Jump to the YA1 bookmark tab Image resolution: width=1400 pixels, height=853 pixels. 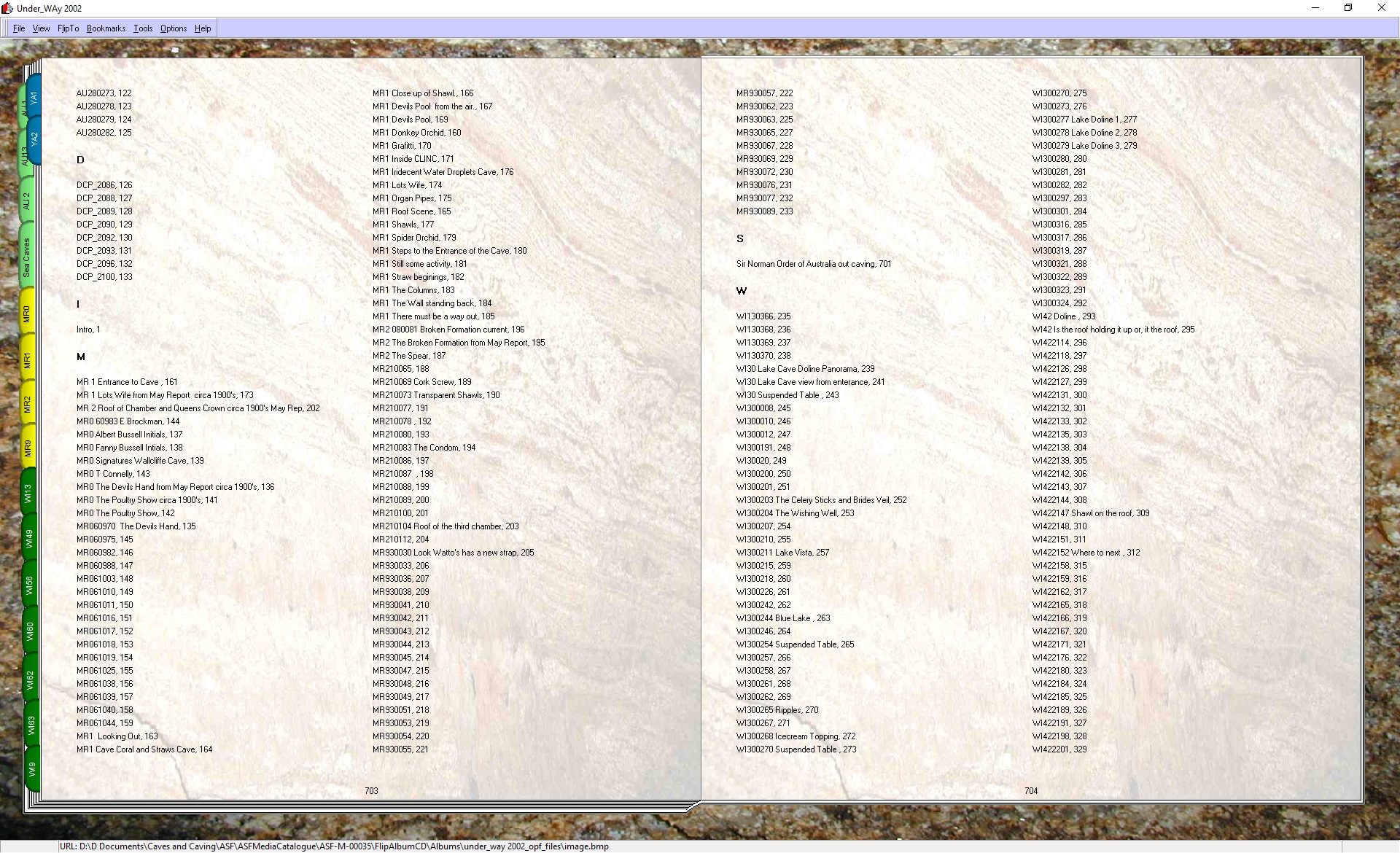point(34,98)
